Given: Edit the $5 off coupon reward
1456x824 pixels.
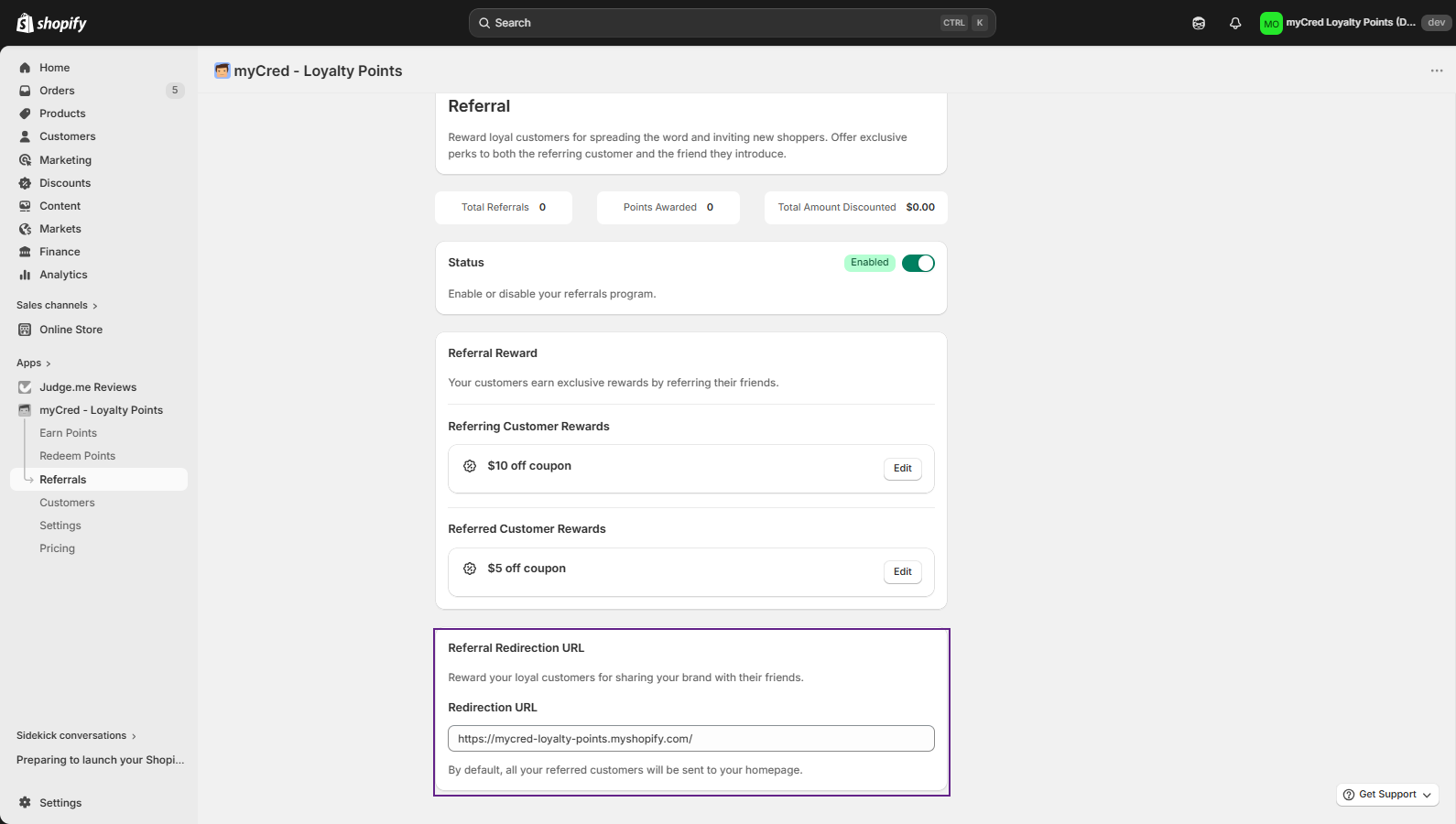Looking at the screenshot, I should point(902,572).
